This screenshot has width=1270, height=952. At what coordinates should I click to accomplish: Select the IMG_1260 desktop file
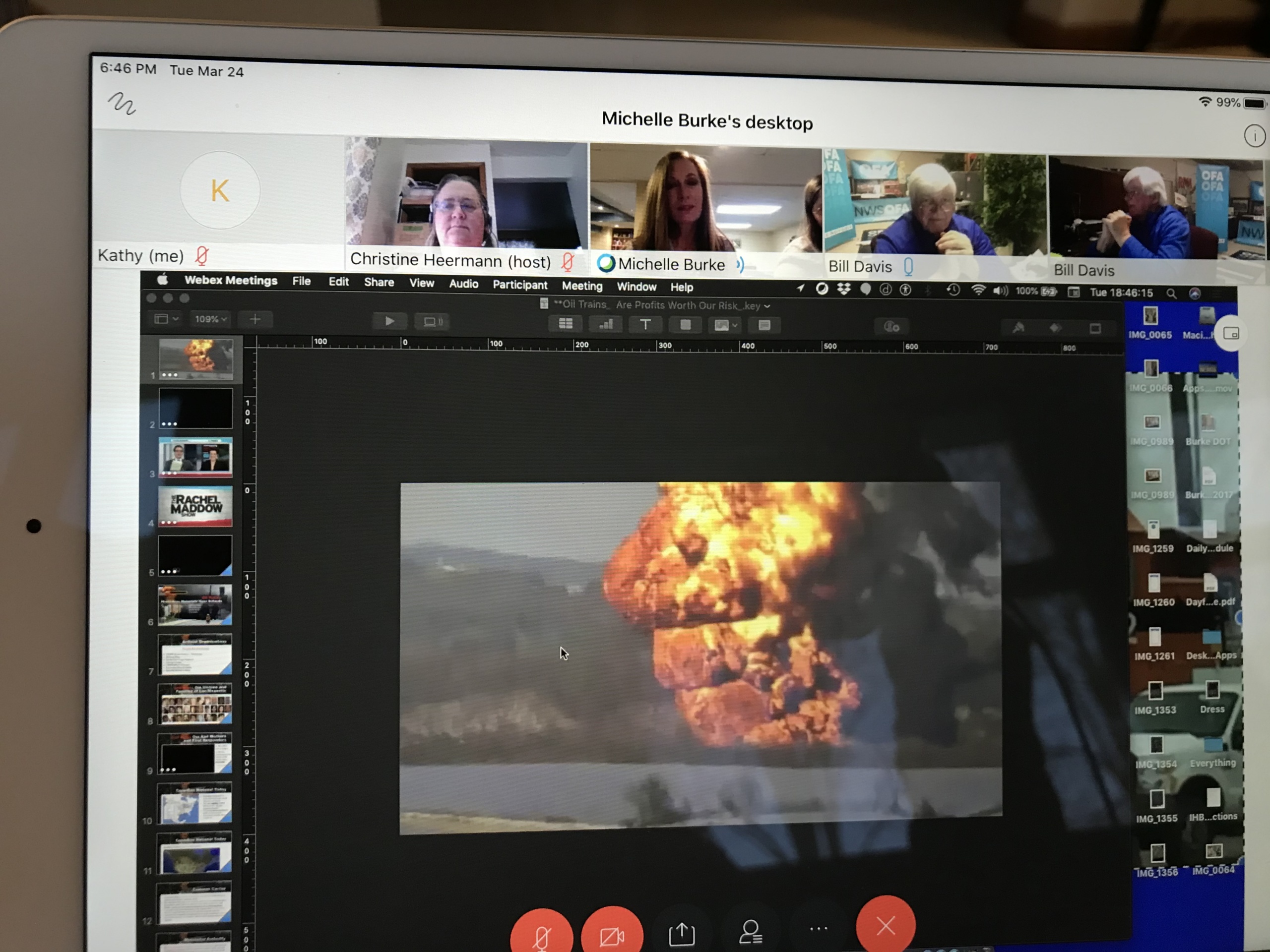click(1153, 591)
